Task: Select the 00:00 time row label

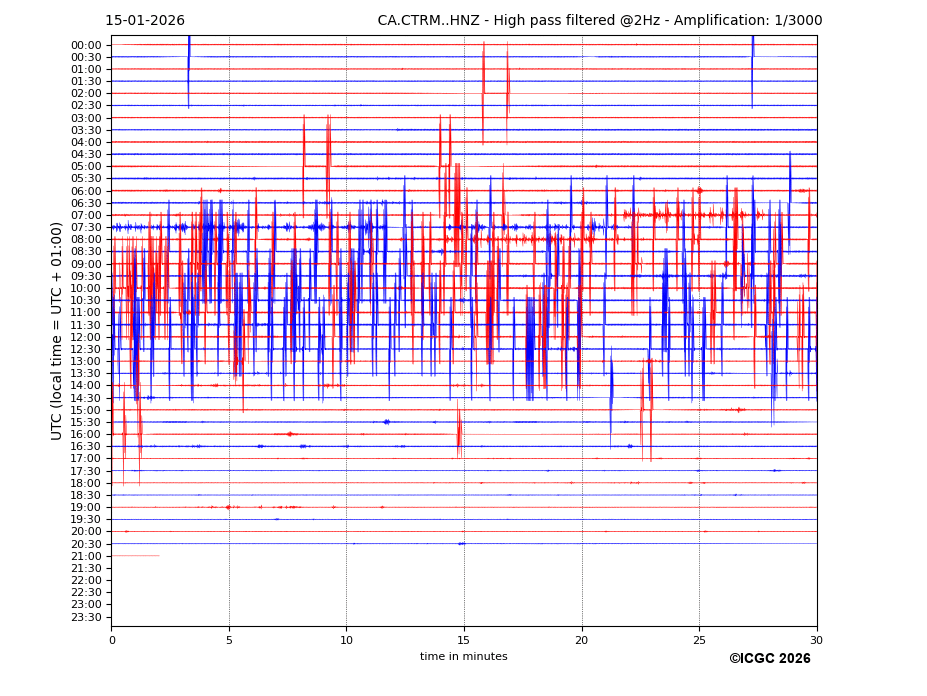Action: click(x=86, y=45)
